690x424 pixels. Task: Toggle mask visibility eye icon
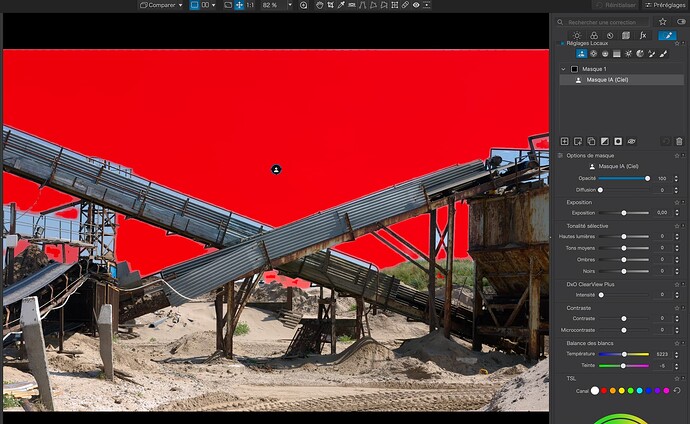coord(631,141)
